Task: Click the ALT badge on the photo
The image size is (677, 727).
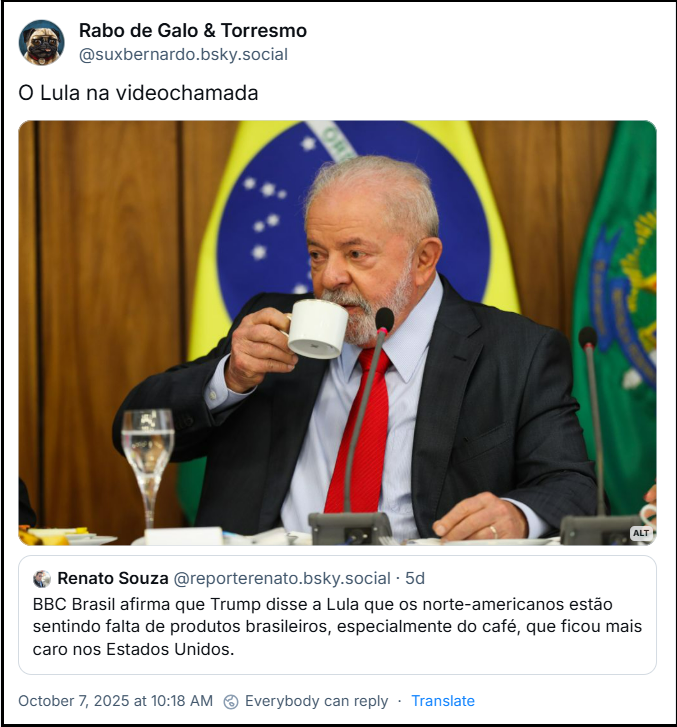Action: [641, 533]
